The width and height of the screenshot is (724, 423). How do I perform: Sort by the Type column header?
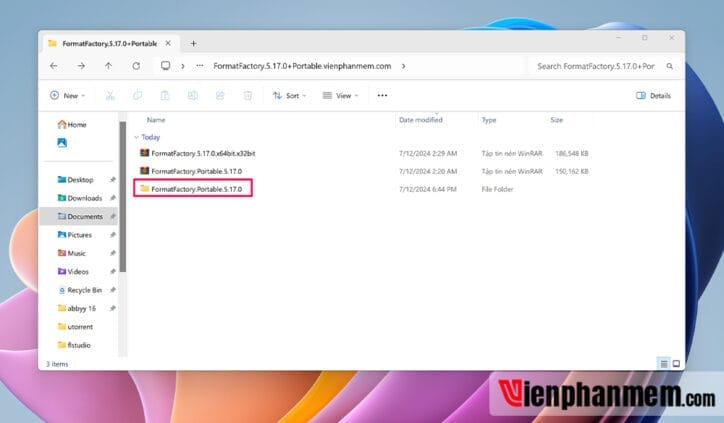(489, 120)
